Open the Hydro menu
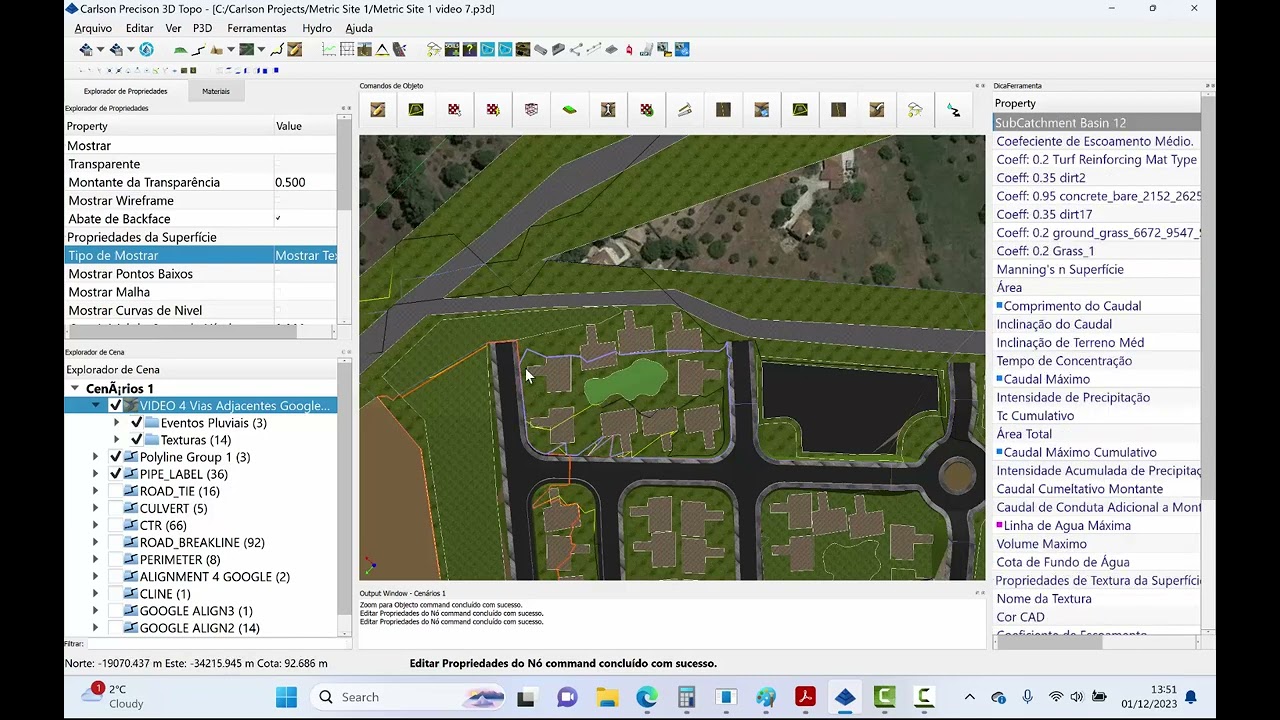Viewport: 1280px width, 720px height. click(317, 28)
